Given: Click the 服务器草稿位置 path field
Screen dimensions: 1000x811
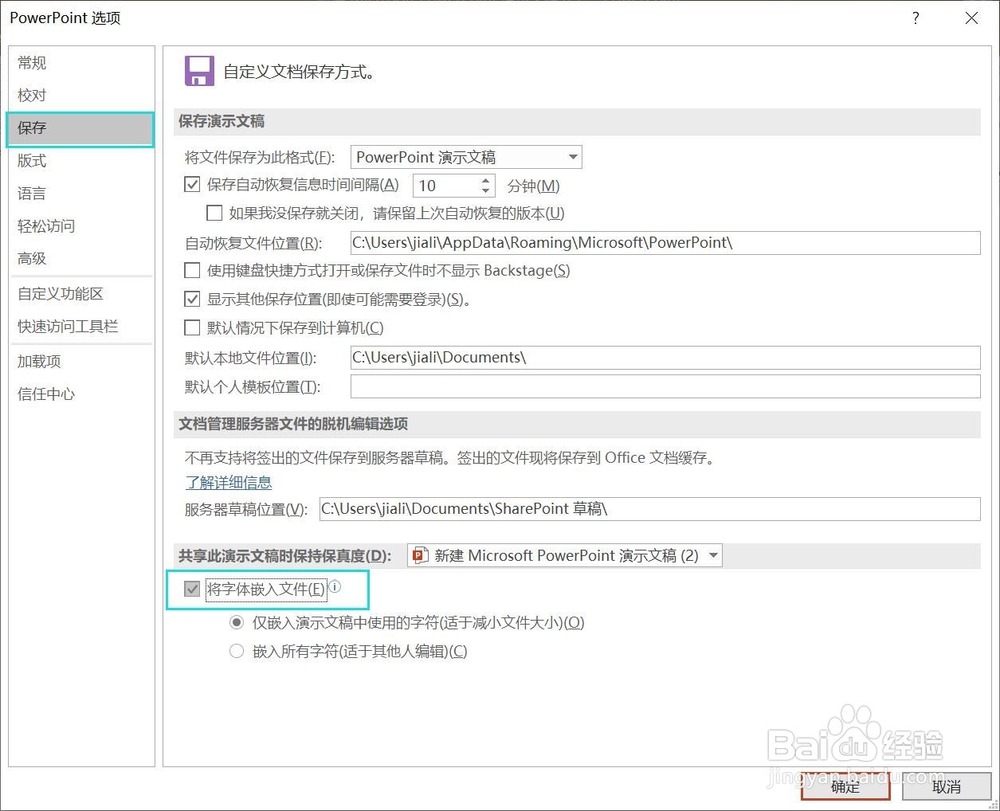Looking at the screenshot, I should (650, 509).
